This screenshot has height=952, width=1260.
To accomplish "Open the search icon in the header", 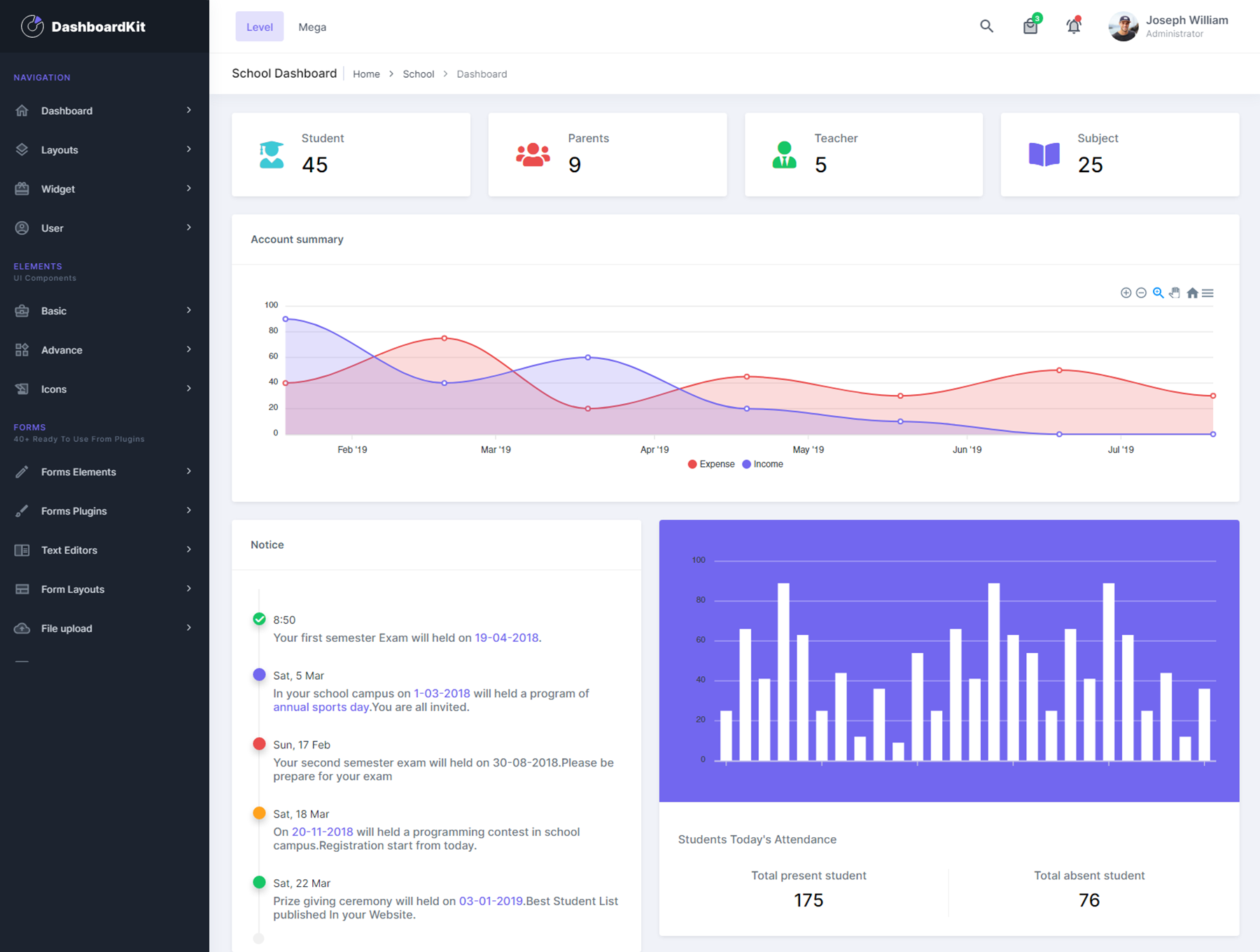I will pos(986,26).
